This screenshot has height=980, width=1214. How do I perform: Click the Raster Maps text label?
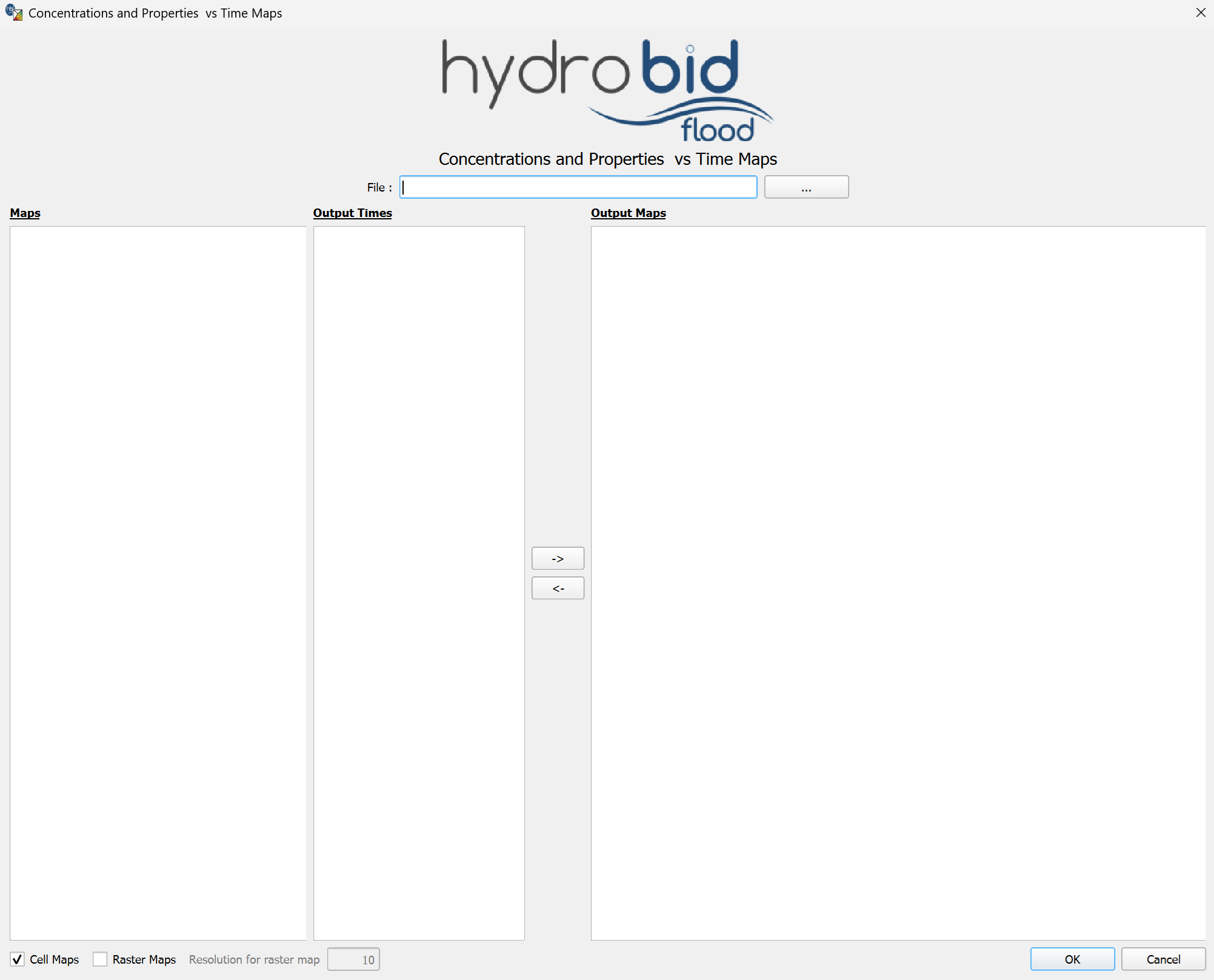144,959
